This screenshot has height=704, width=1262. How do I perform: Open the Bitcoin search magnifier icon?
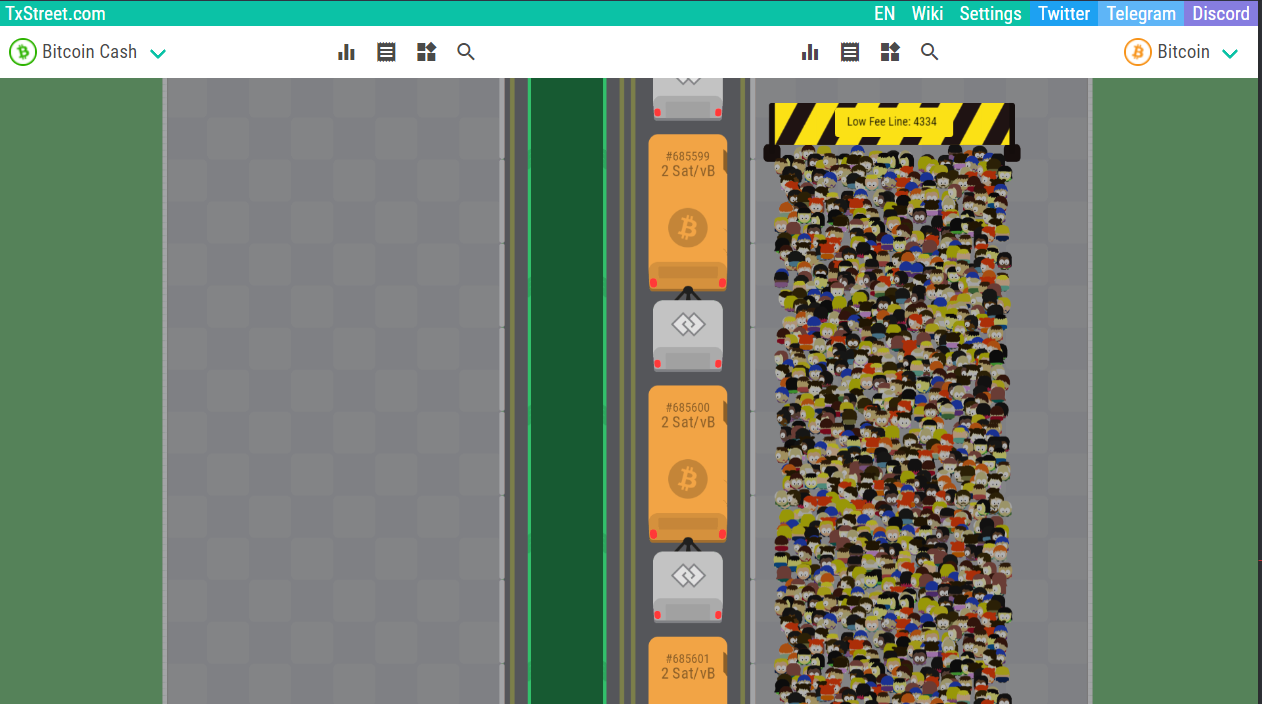(930, 52)
